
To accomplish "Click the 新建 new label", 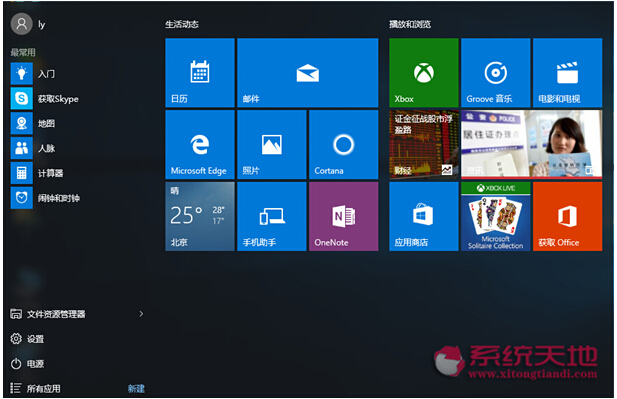I will coord(136,389).
